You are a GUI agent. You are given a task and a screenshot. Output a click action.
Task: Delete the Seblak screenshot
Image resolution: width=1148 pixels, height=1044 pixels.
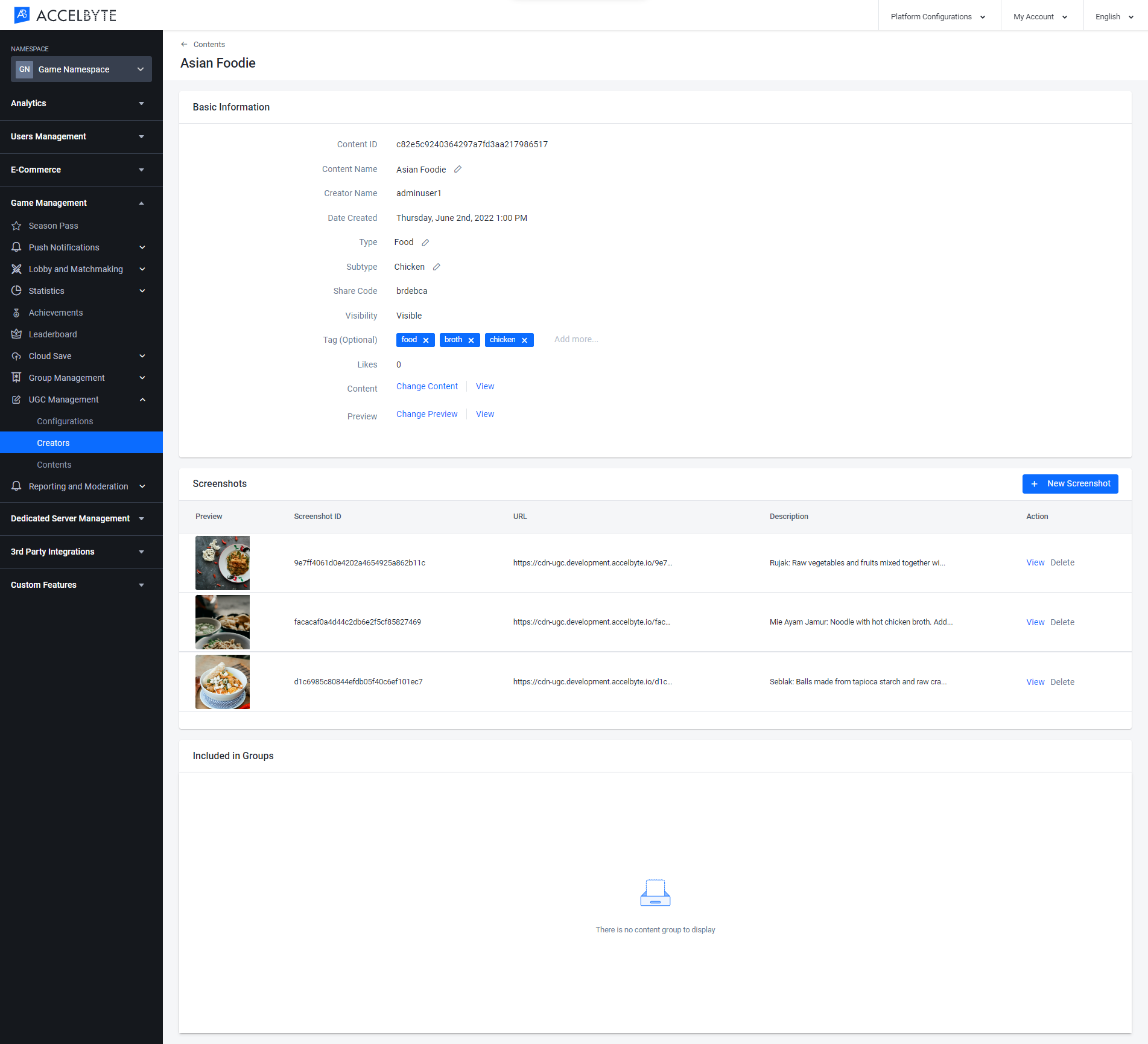click(1062, 682)
